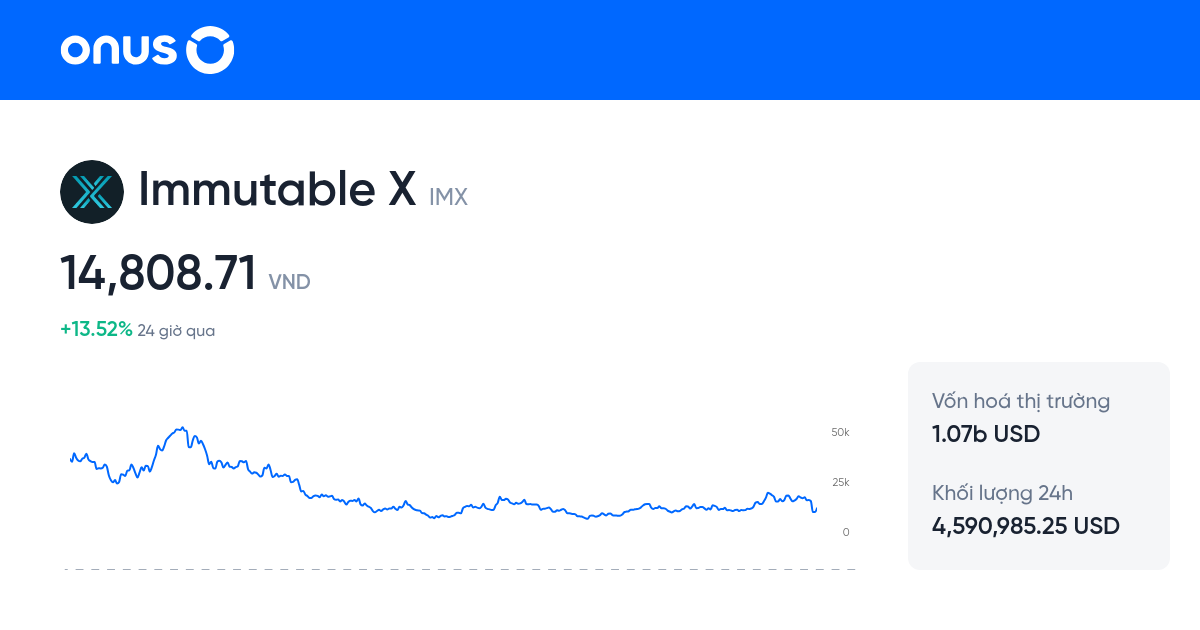The image size is (1200, 630).
Task: Click the circular O mark in the ONUS logo
Action: (x=211, y=50)
